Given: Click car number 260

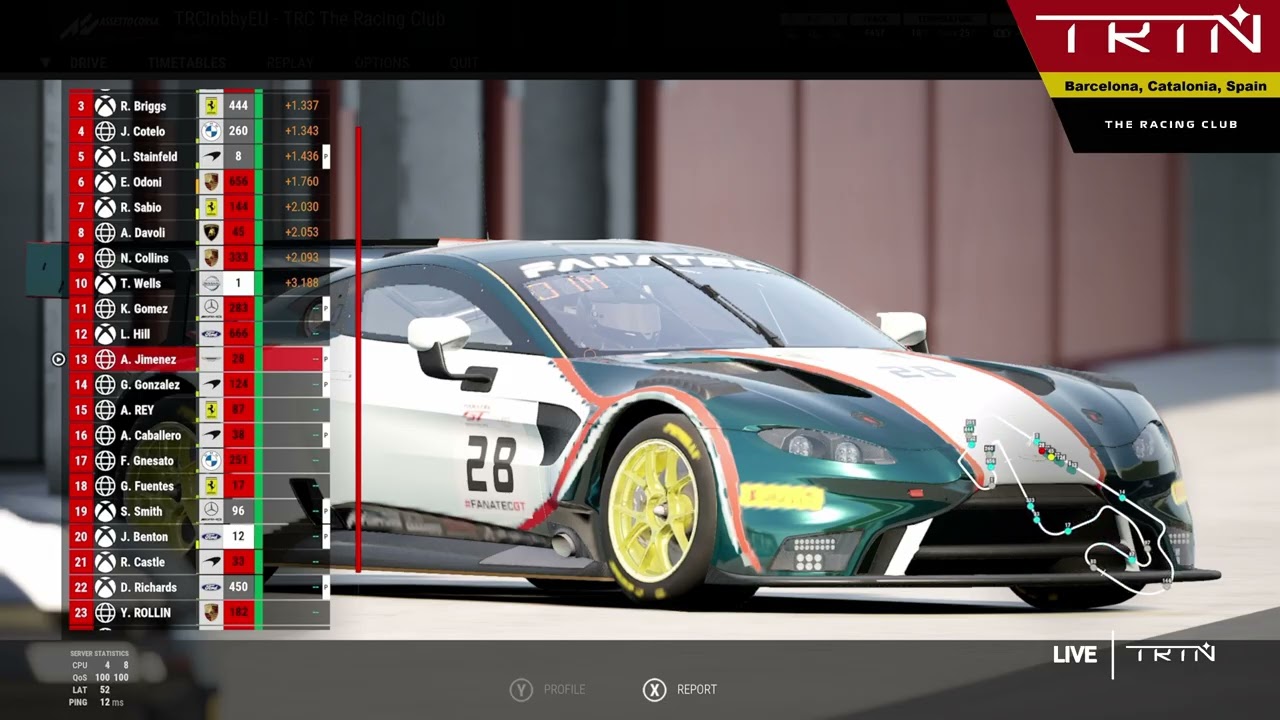Looking at the screenshot, I should coord(238,131).
